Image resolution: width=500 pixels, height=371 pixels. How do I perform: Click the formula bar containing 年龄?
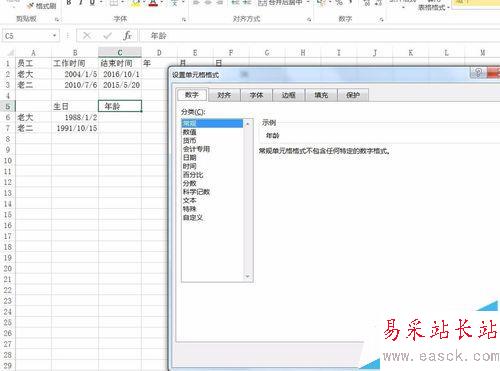[x=320, y=36]
